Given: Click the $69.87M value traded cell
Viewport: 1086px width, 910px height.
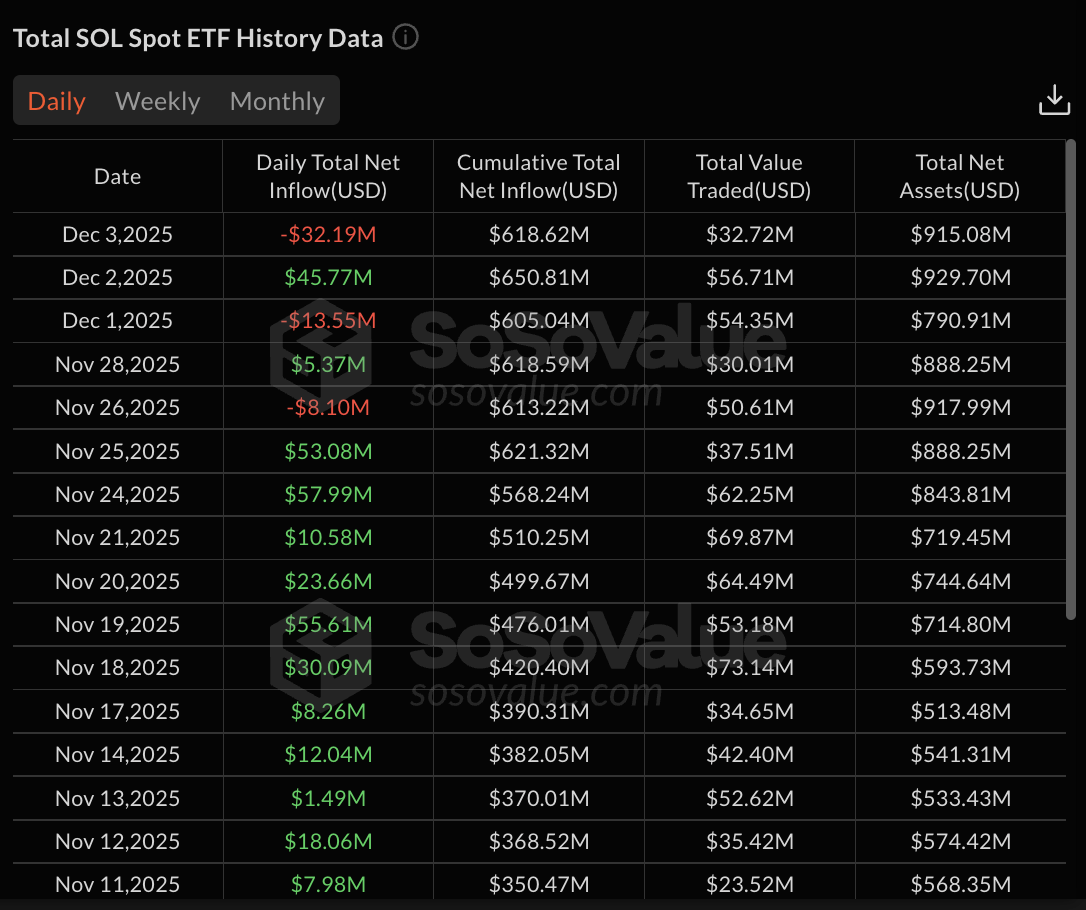Looking at the screenshot, I should coord(749,537).
